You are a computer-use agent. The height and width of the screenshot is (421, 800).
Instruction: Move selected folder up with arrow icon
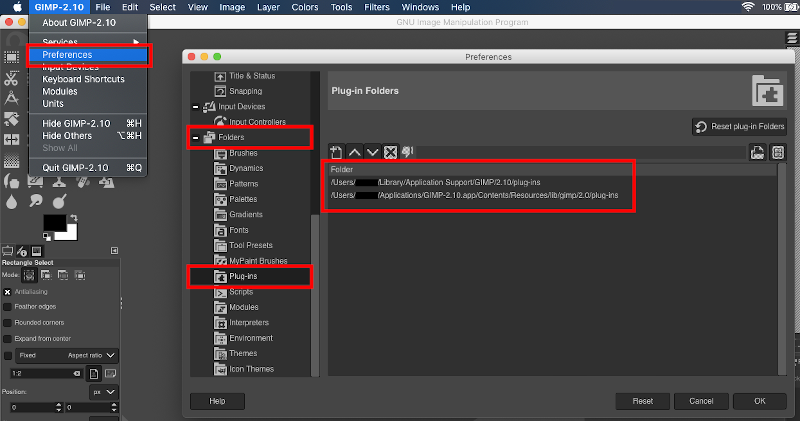(355, 152)
